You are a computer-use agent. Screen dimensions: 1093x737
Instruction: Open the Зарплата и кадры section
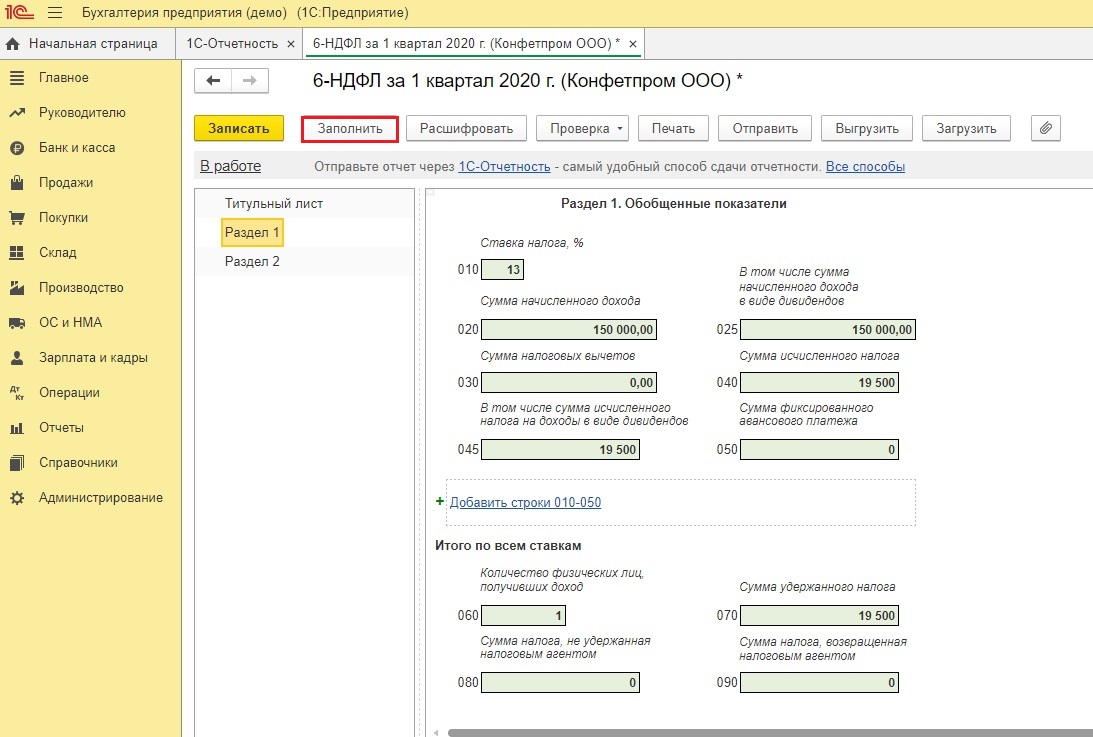point(93,358)
